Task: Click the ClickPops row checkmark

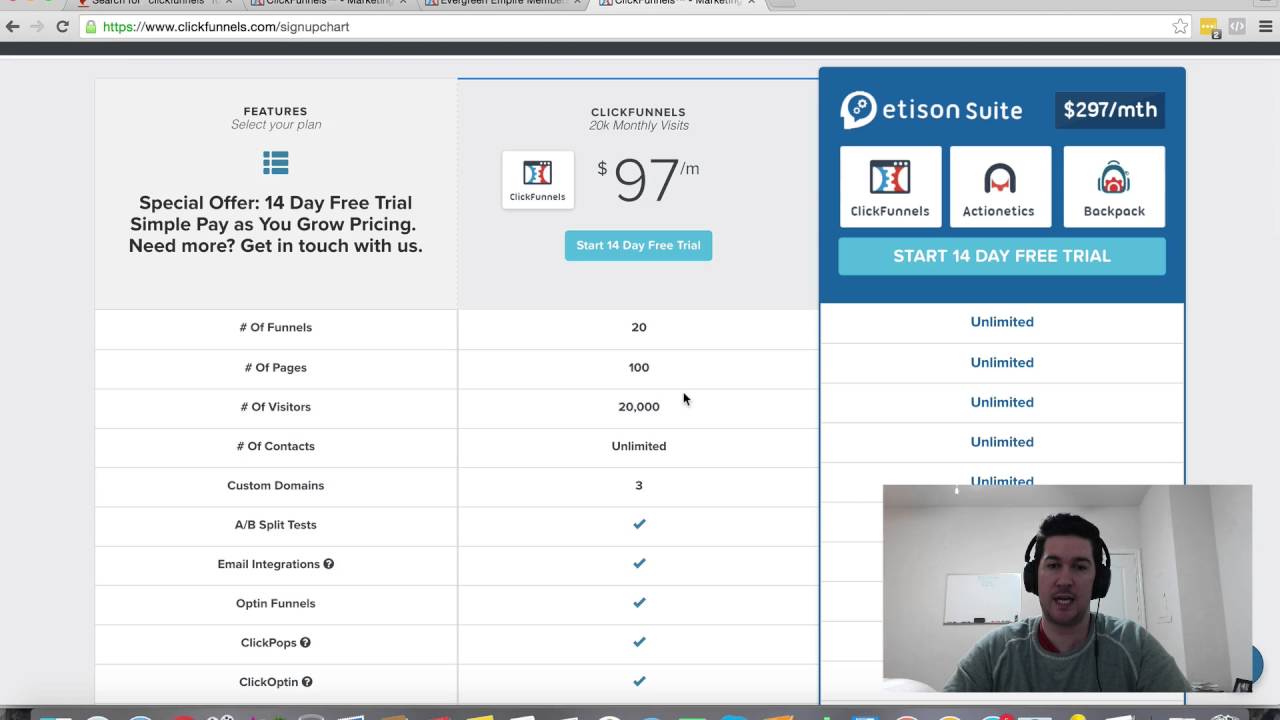Action: (x=639, y=642)
